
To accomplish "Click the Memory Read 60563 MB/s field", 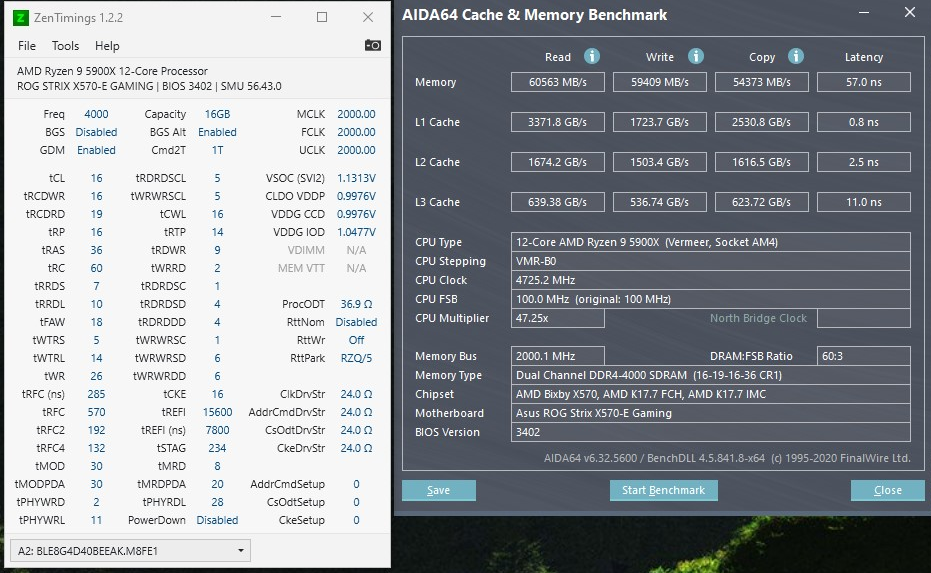I will [558, 82].
